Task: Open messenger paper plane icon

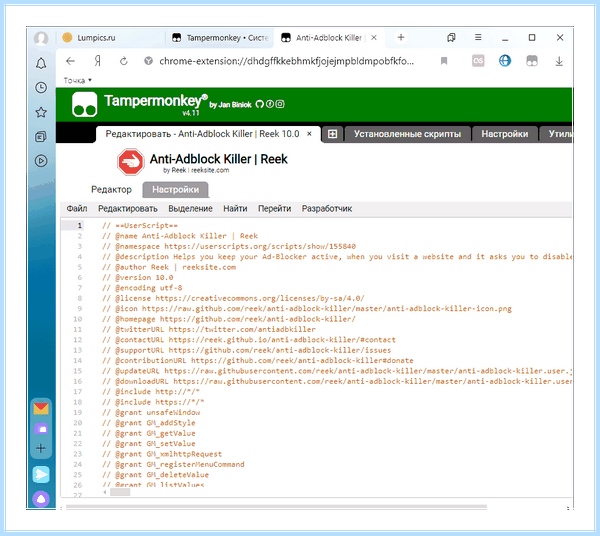Action: pyautogui.click(x=41, y=475)
